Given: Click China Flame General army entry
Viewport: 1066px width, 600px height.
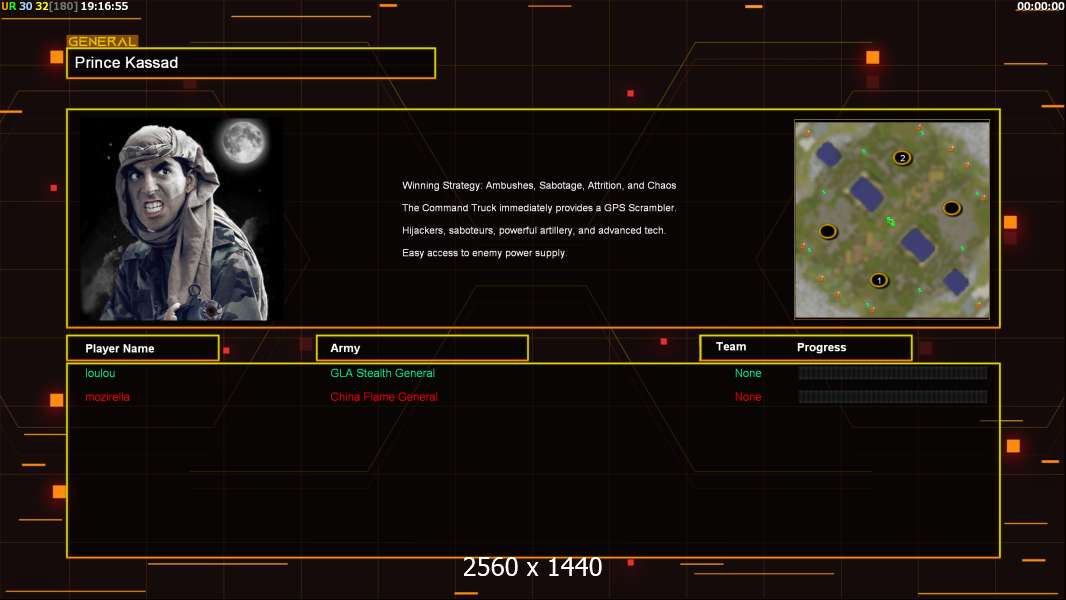Looking at the screenshot, I should [x=384, y=397].
